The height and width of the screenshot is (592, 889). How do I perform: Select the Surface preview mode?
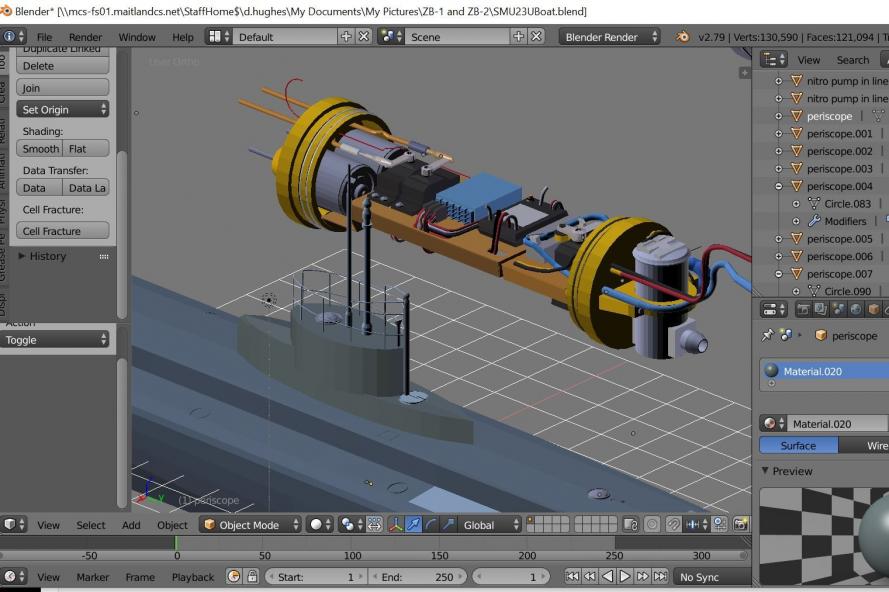click(x=798, y=446)
